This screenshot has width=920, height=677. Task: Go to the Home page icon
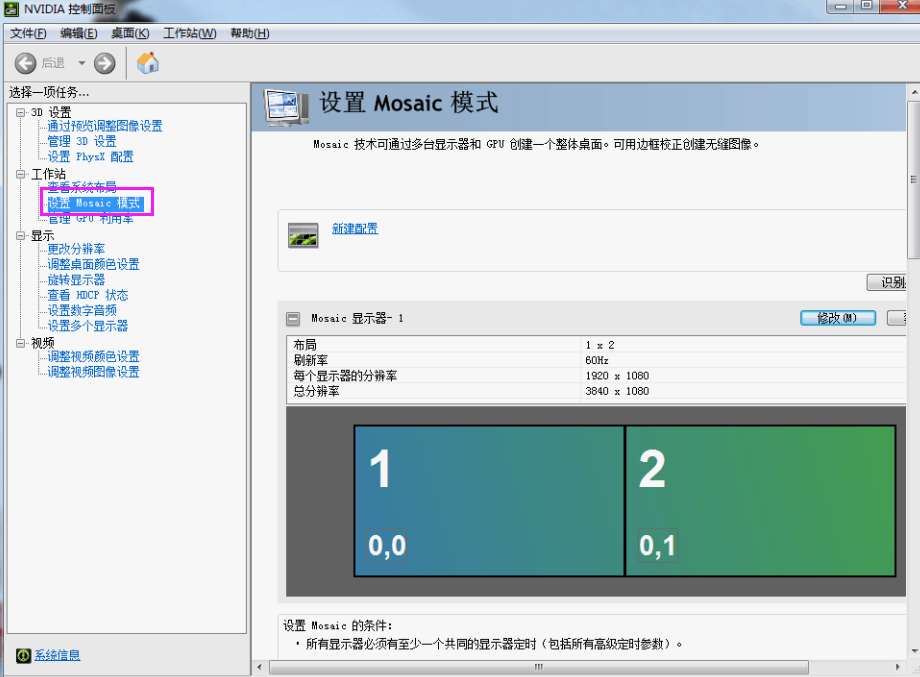point(148,63)
